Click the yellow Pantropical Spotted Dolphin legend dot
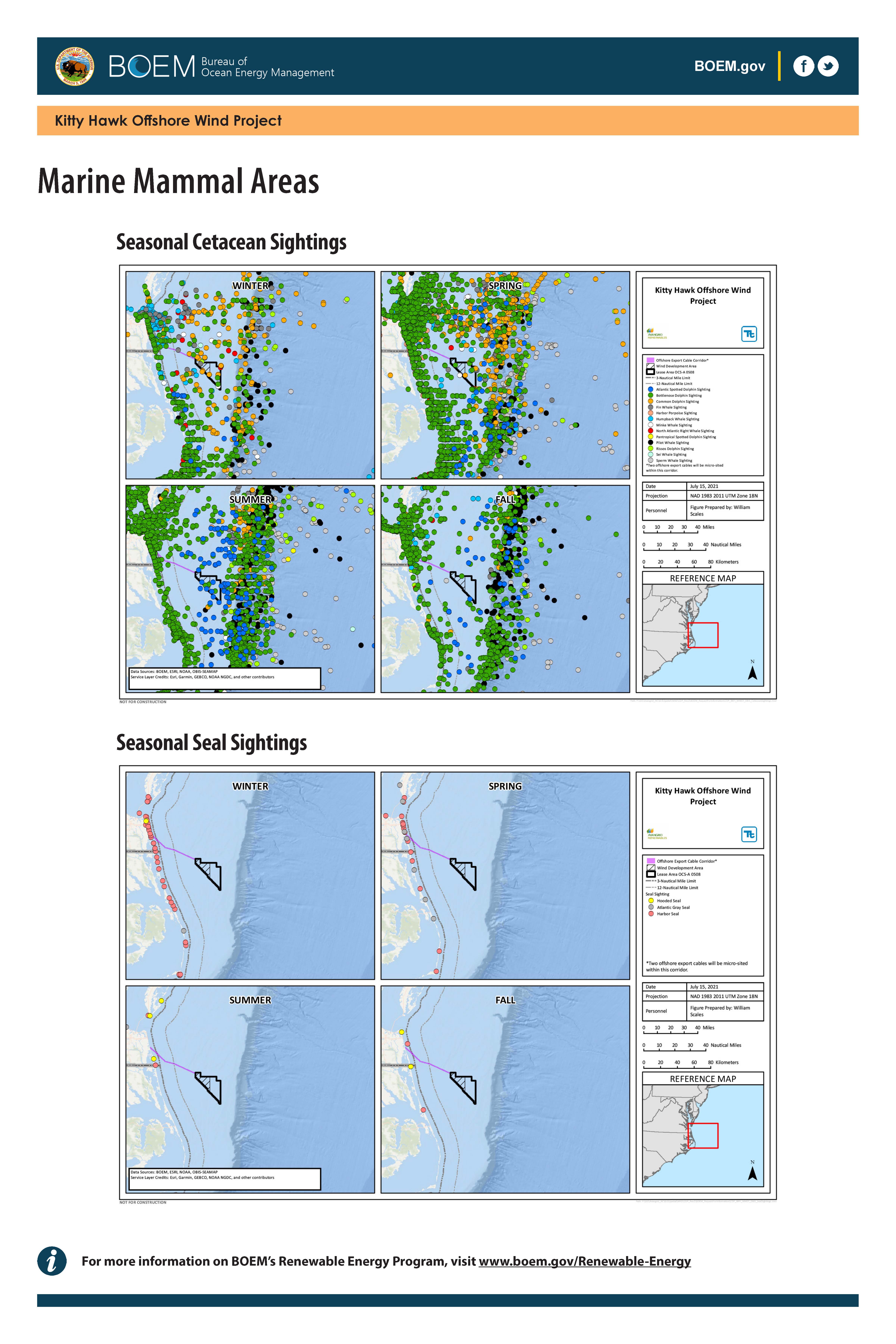 point(650,437)
